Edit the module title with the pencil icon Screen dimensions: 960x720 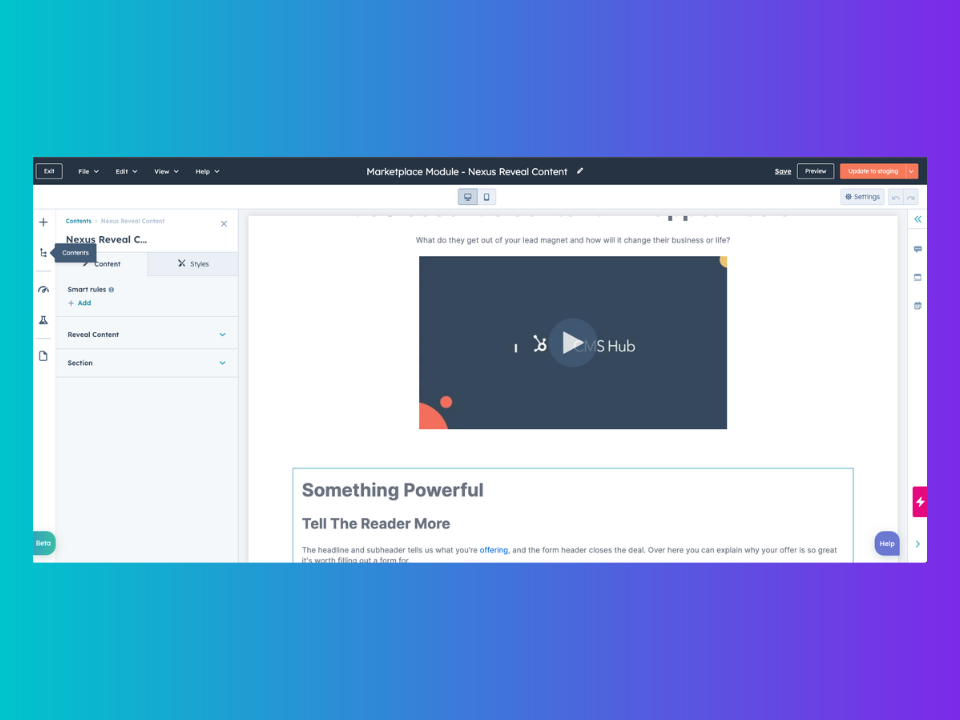[x=580, y=171]
